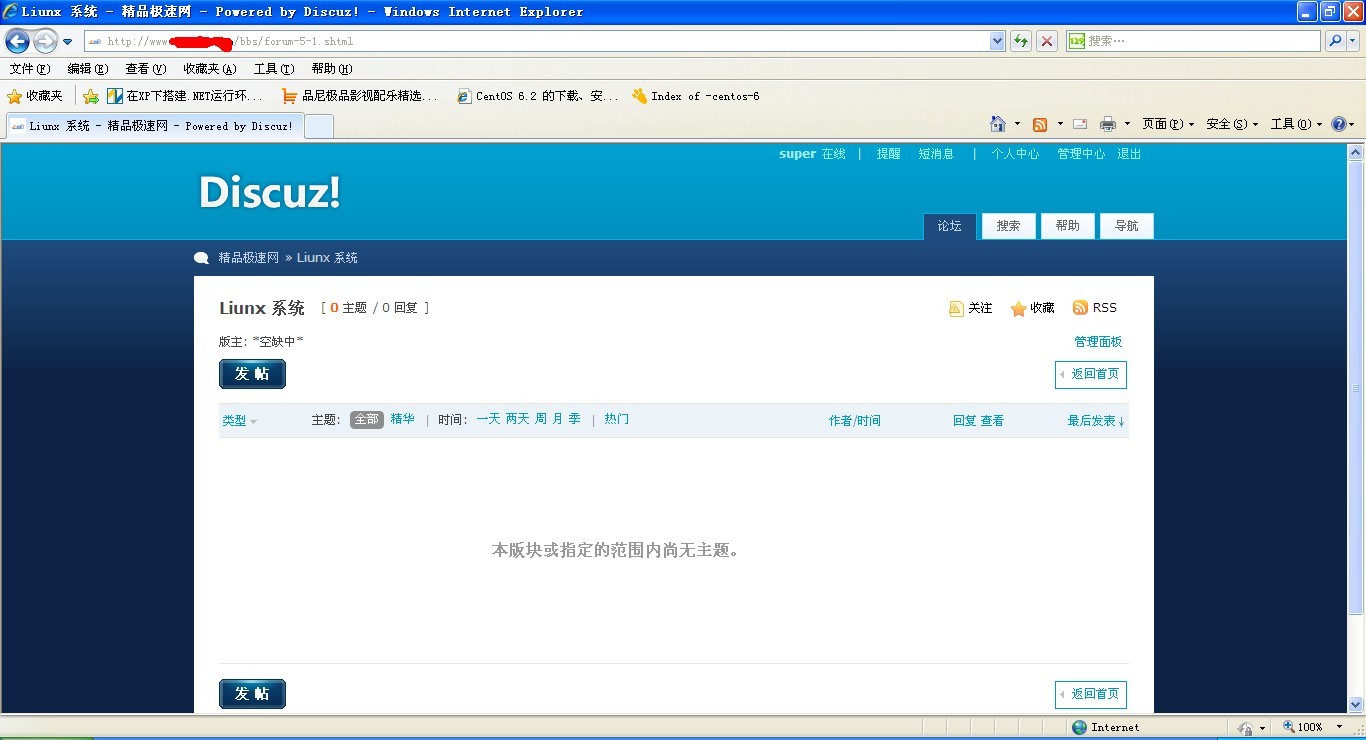This screenshot has height=740, width=1366.
Task: Filter topics by 热门
Action: click(617, 419)
